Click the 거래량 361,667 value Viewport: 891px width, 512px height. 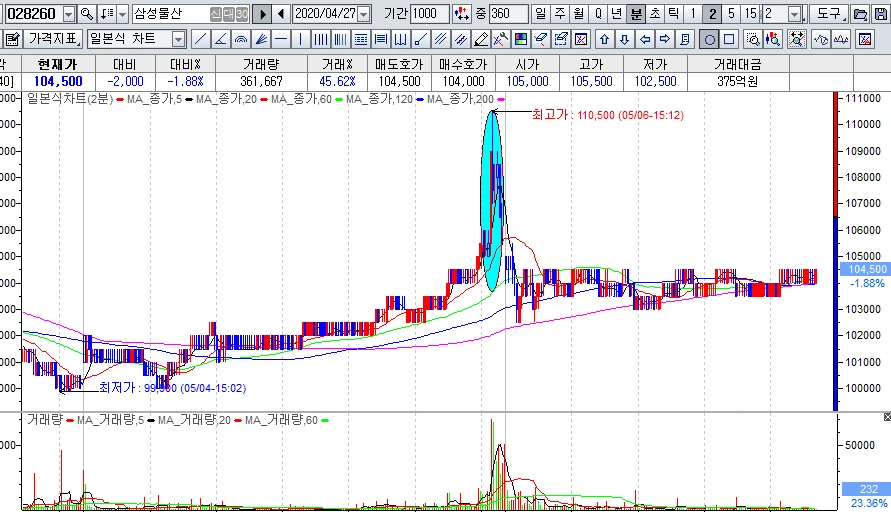click(x=261, y=81)
